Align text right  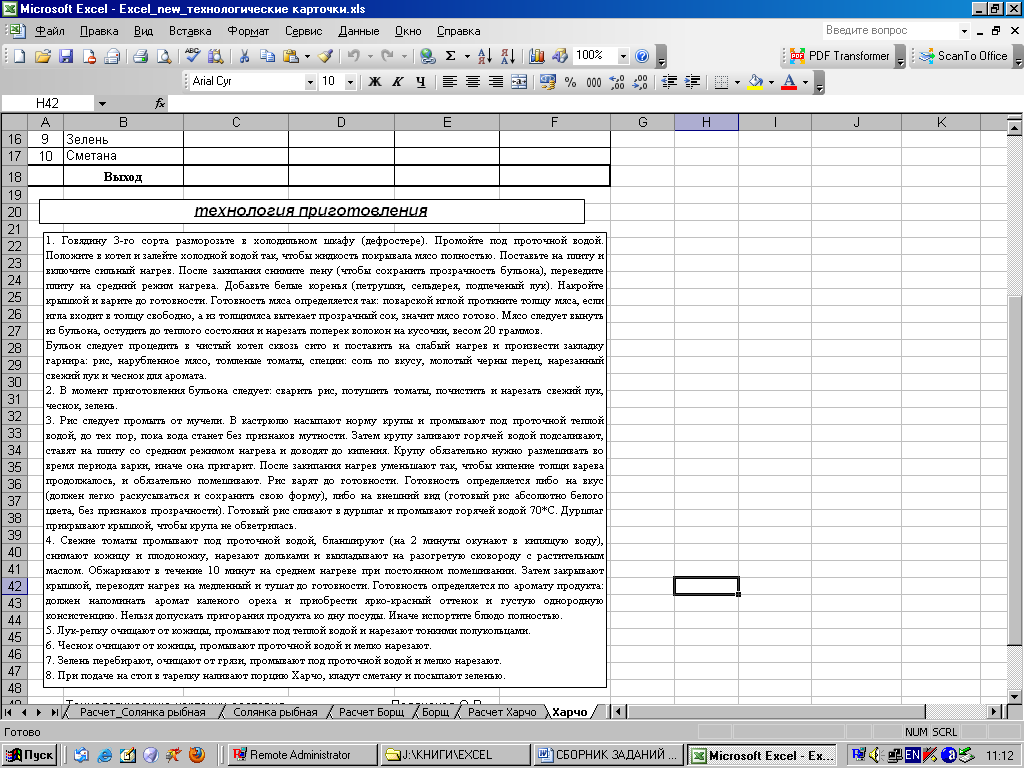click(496, 82)
